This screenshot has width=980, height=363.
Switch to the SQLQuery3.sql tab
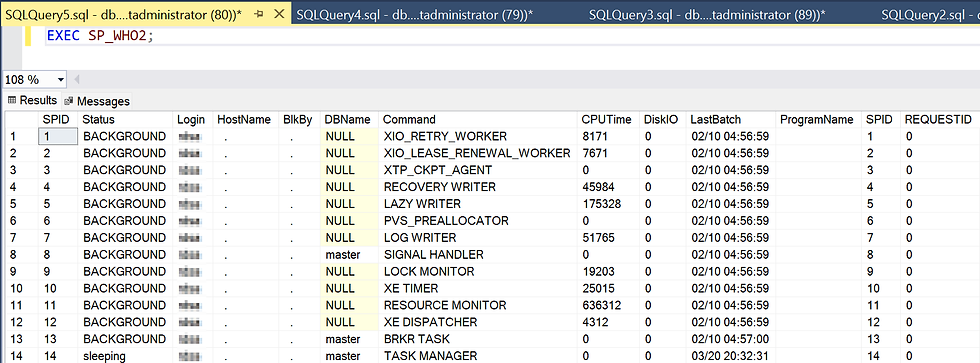coord(707,14)
